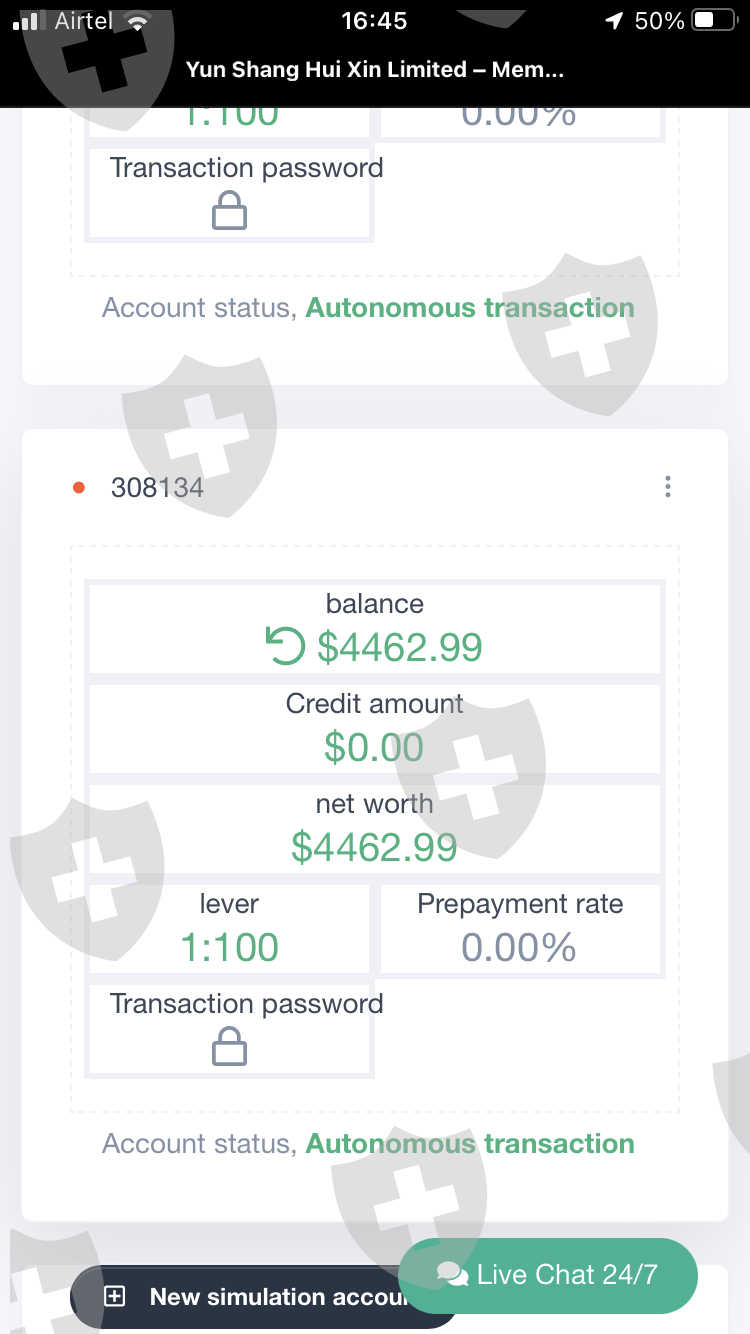Viewport: 750px width, 1334px height.
Task: Tap the battery icon in the status bar
Action: click(x=715, y=21)
